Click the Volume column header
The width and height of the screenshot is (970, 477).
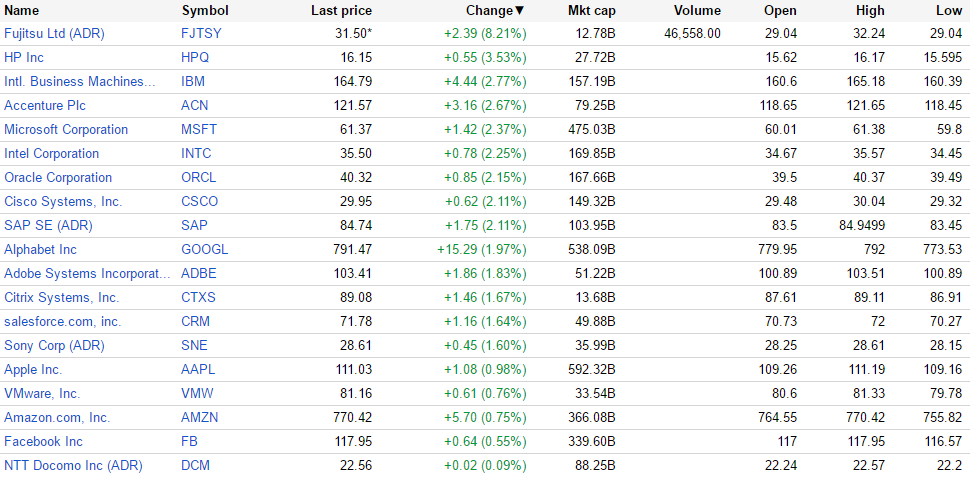click(x=697, y=10)
